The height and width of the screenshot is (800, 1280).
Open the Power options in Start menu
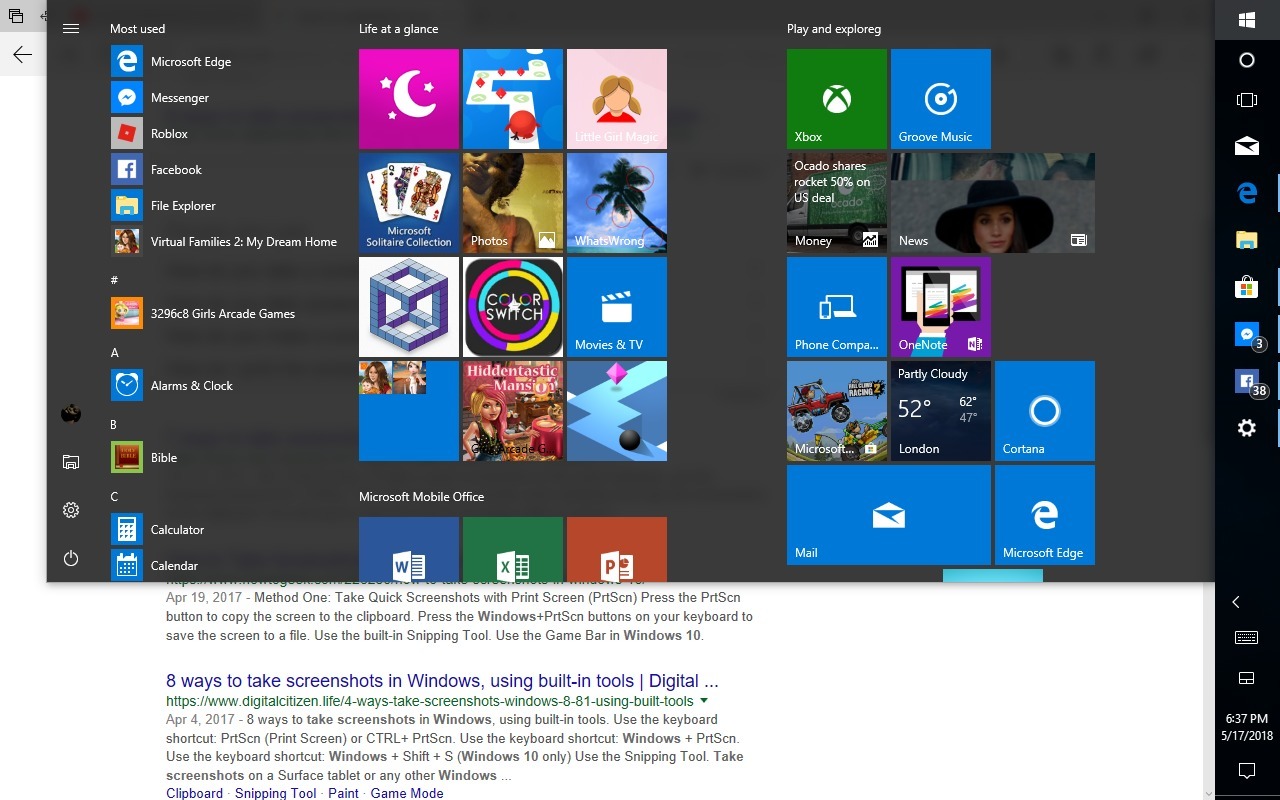pos(71,558)
